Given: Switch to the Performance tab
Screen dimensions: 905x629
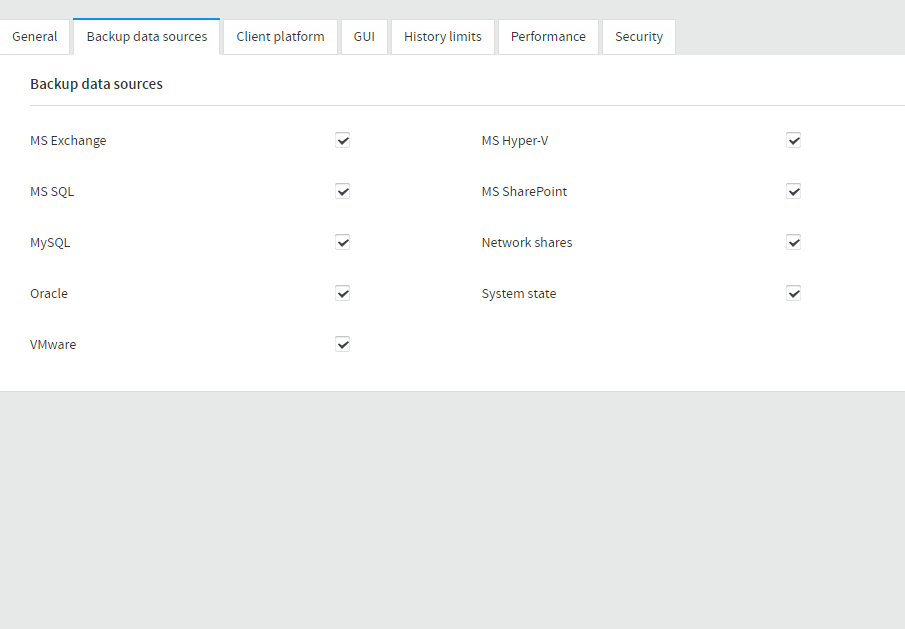Looking at the screenshot, I should tap(548, 37).
